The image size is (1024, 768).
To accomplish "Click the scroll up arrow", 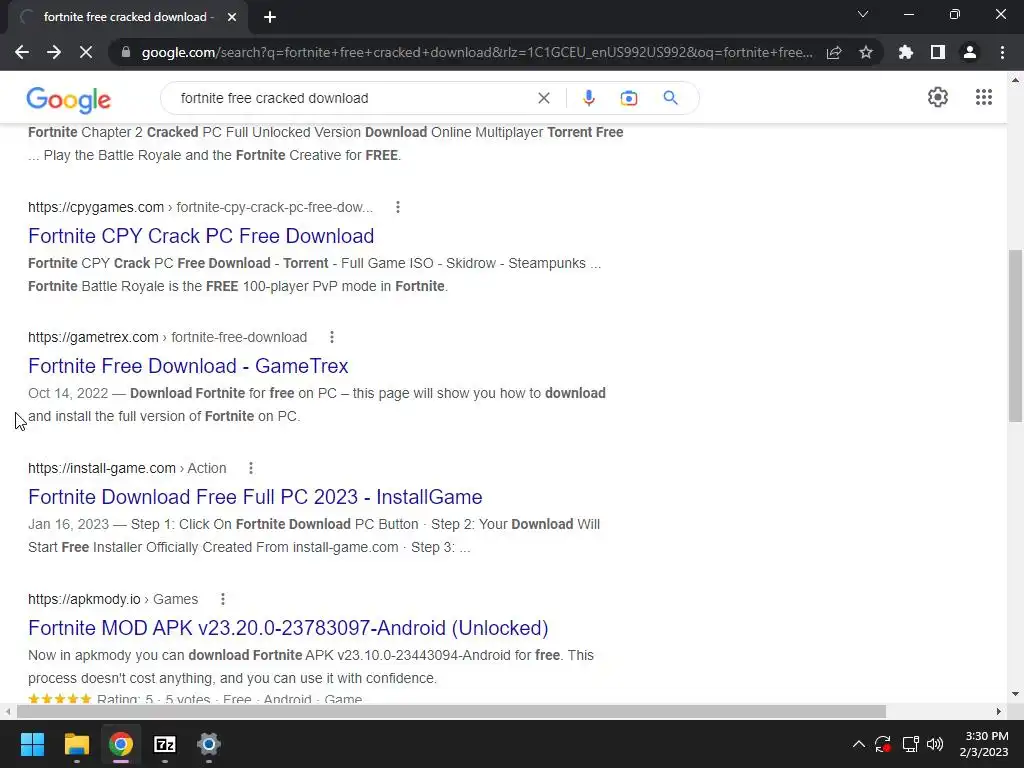I will point(1015,80).
